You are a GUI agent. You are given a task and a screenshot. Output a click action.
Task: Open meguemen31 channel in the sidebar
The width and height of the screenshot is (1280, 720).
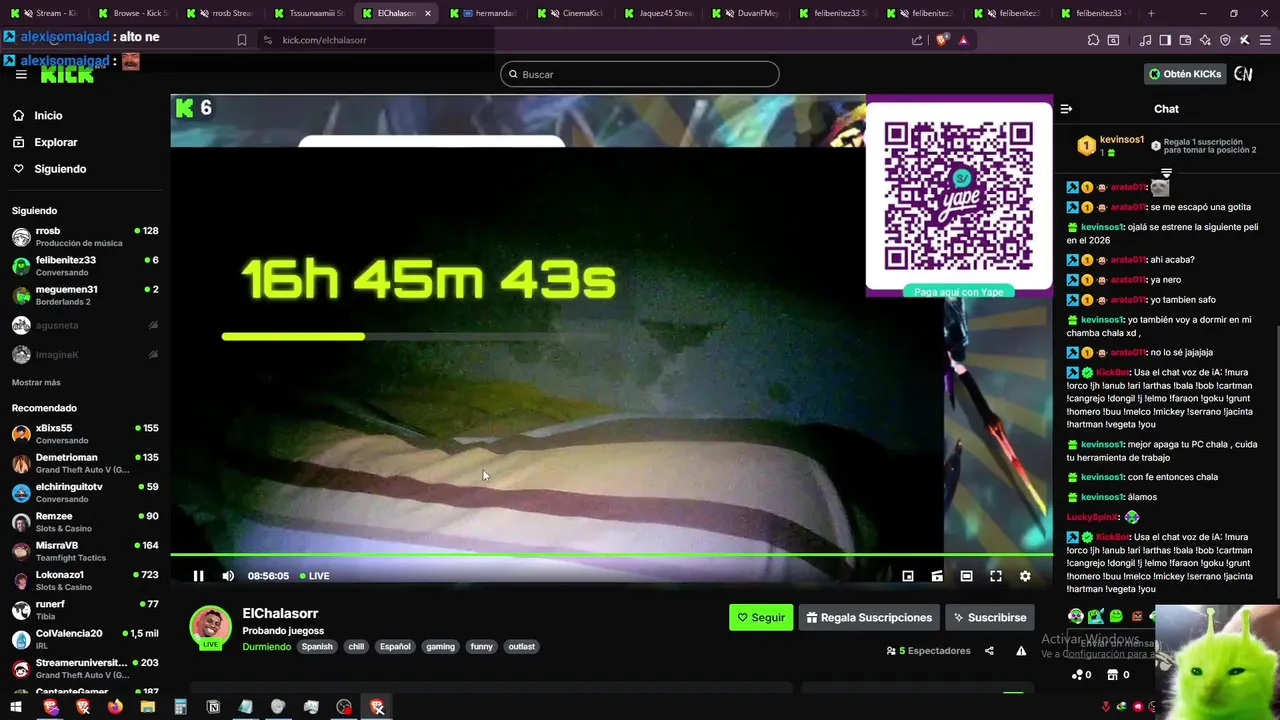click(x=85, y=295)
